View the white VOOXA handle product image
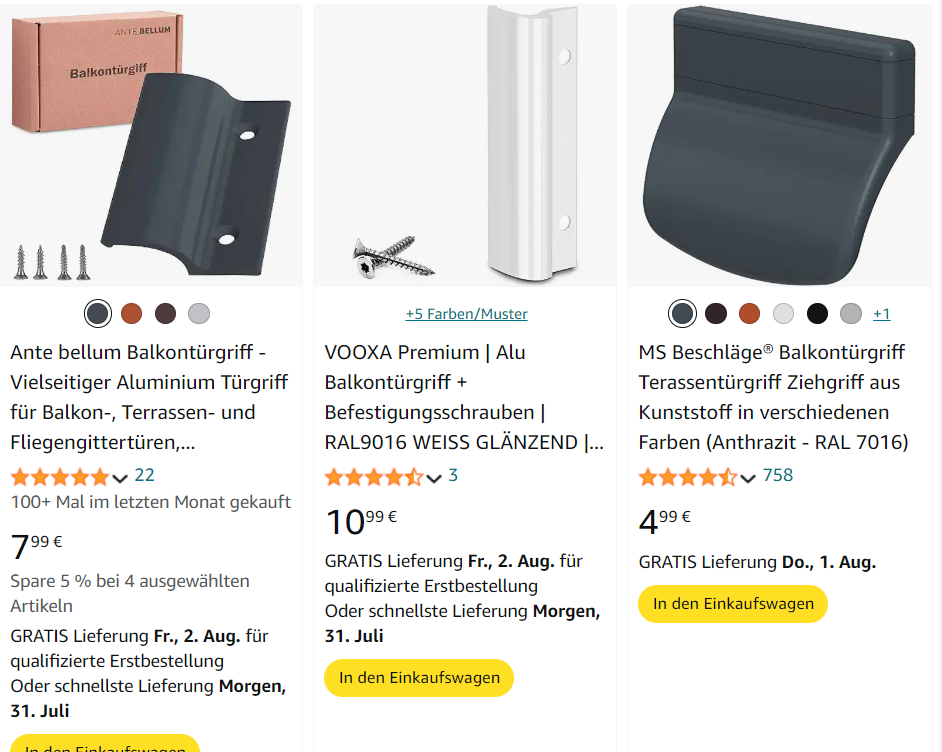The height and width of the screenshot is (752, 942). pyautogui.click(x=465, y=146)
